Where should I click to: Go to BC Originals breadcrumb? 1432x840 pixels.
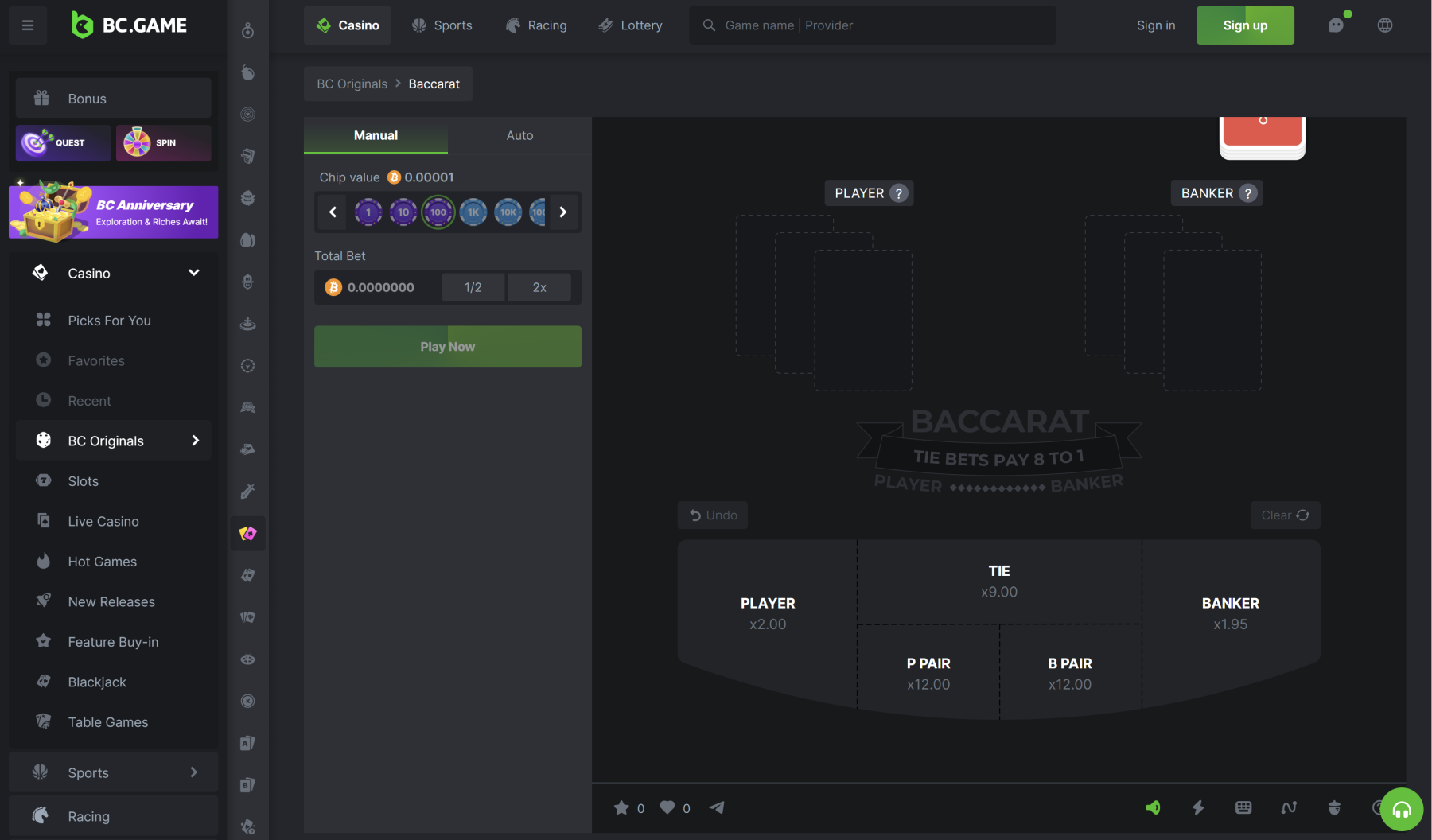(352, 84)
